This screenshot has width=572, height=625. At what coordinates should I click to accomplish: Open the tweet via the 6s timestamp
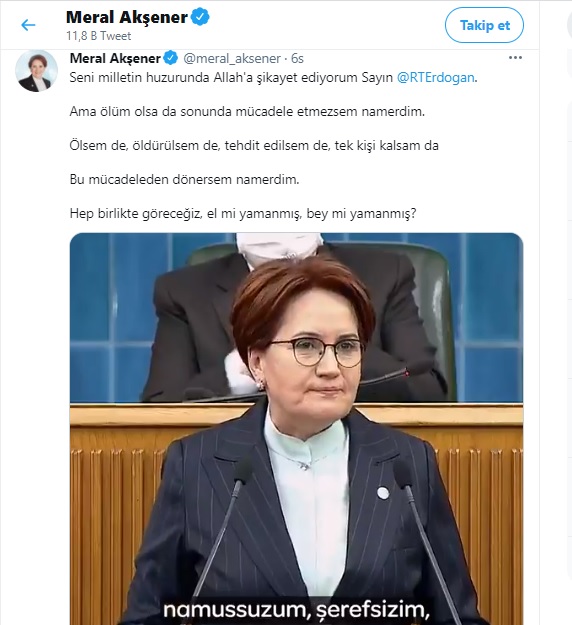[297, 59]
